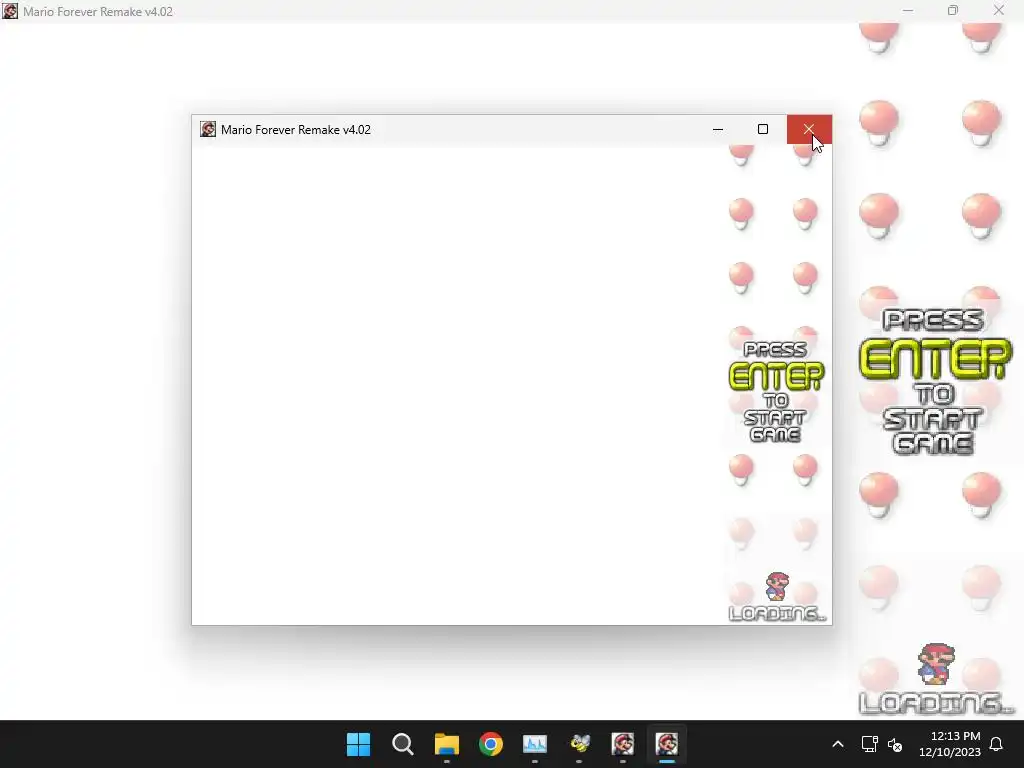Open network settings from the system tray

pos(869,744)
